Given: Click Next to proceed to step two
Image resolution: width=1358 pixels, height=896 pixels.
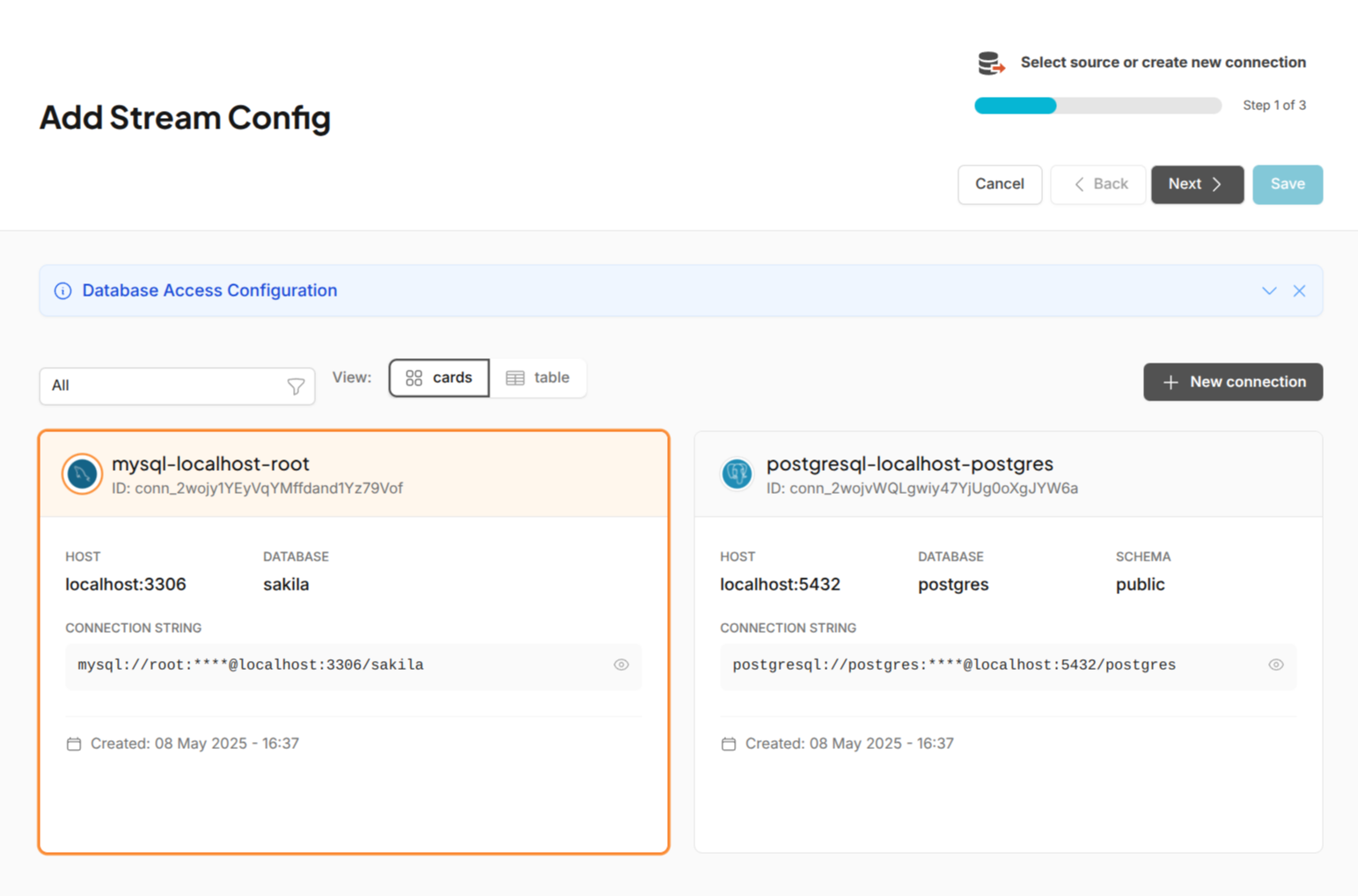Looking at the screenshot, I should [1196, 184].
